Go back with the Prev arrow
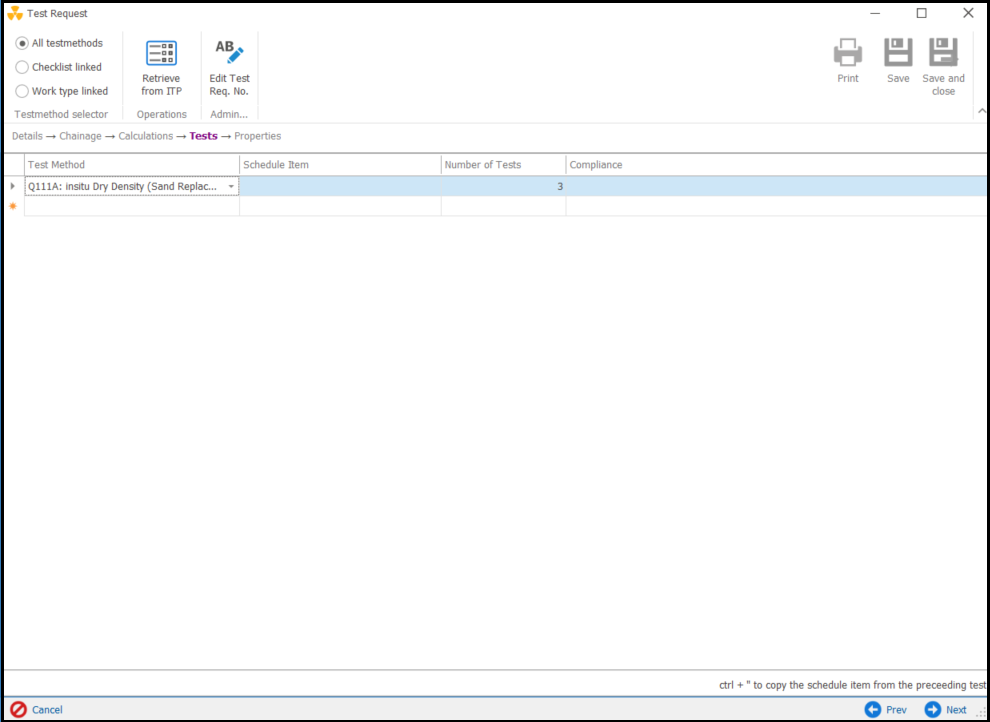The width and height of the screenshot is (990, 722). [873, 709]
